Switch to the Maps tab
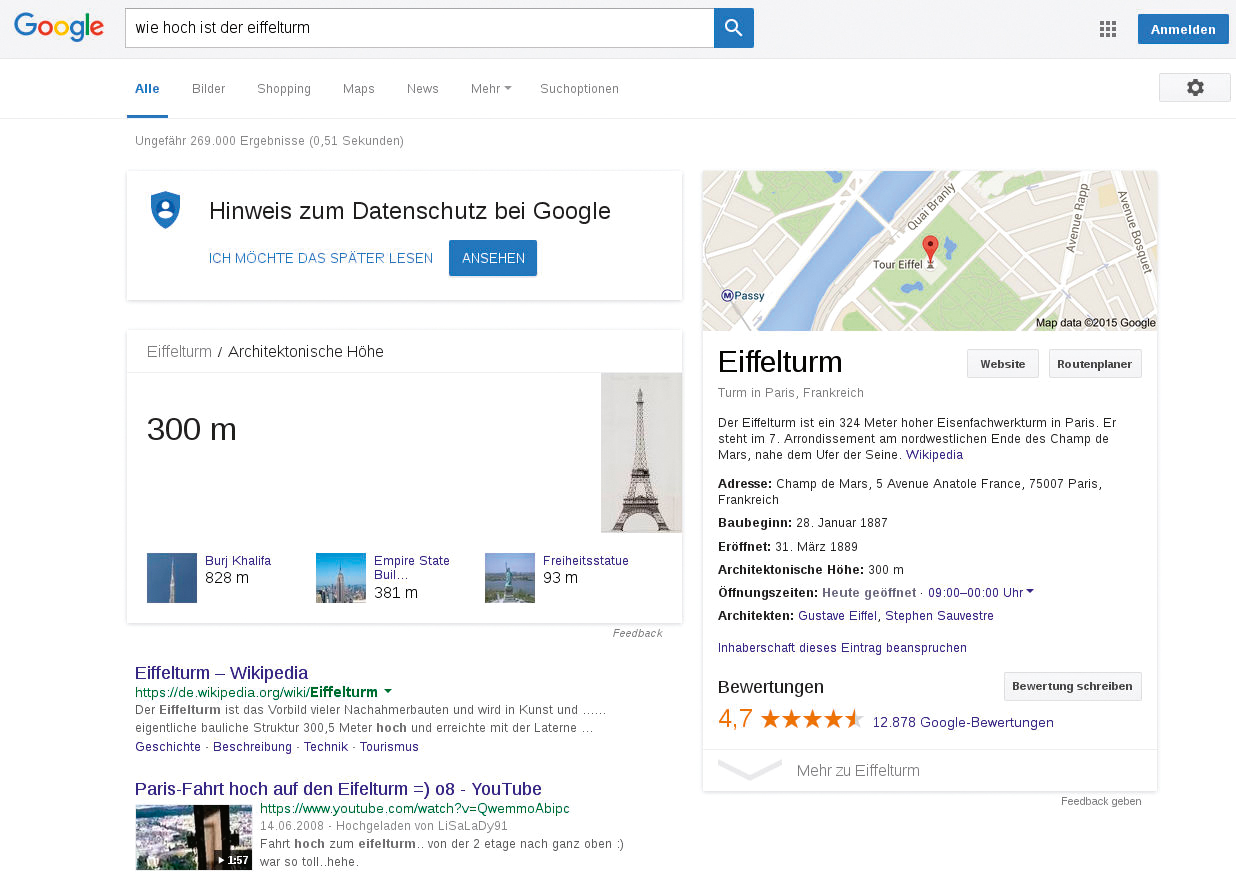 pos(358,89)
